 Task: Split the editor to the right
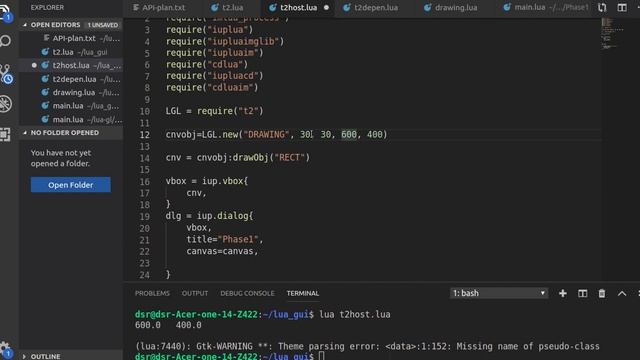tap(622, 7)
